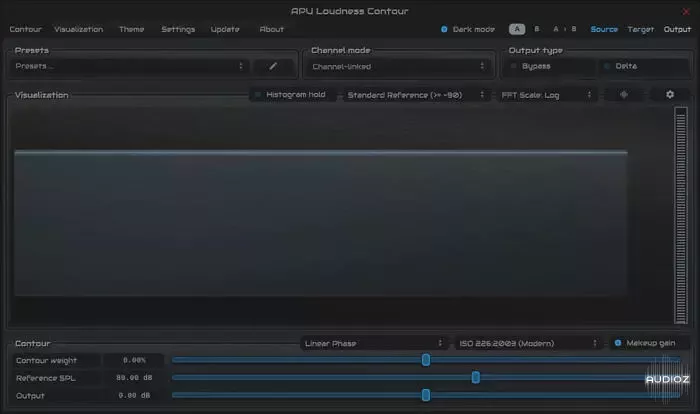Toggle Dark mode
The image size is (700, 414).
point(467,29)
